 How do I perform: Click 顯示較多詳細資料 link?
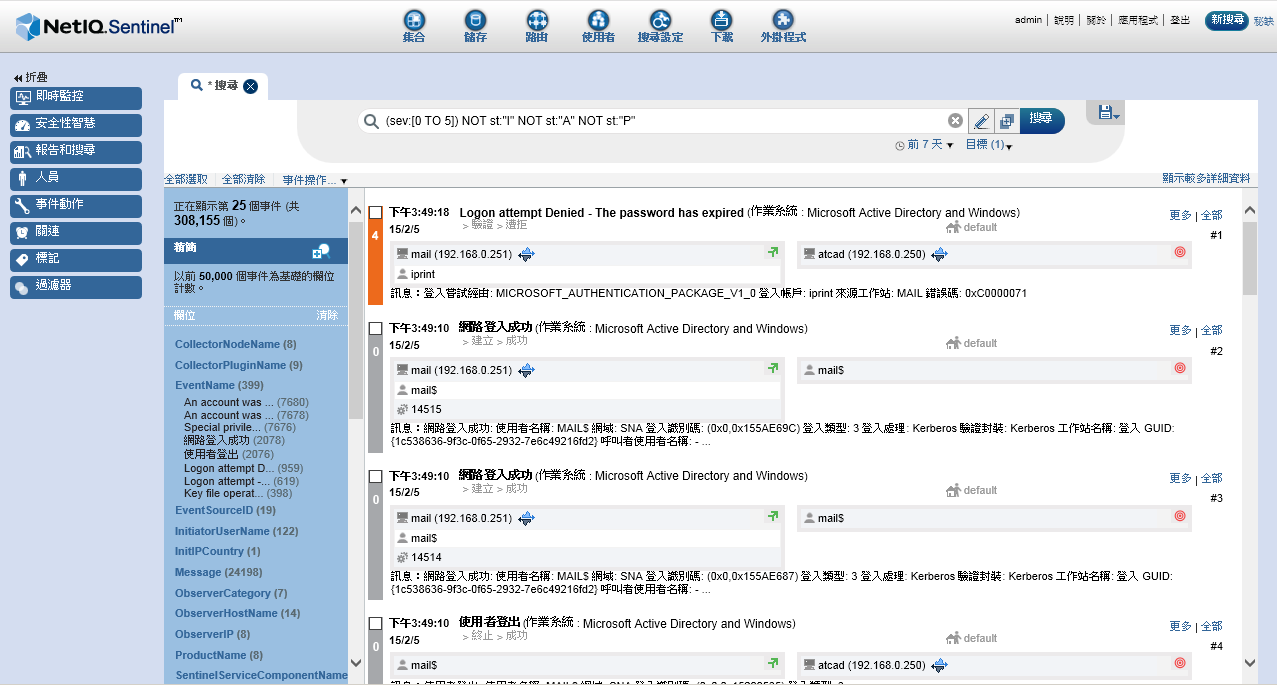pyautogui.click(x=1206, y=178)
